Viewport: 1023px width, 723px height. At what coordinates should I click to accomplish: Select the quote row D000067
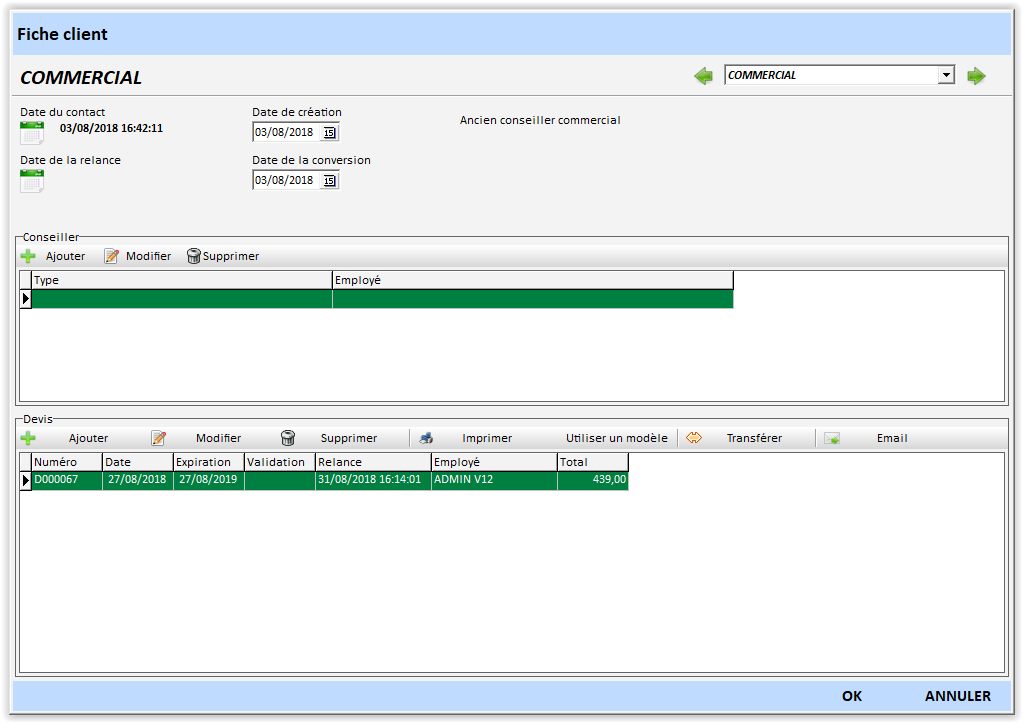click(x=67, y=480)
